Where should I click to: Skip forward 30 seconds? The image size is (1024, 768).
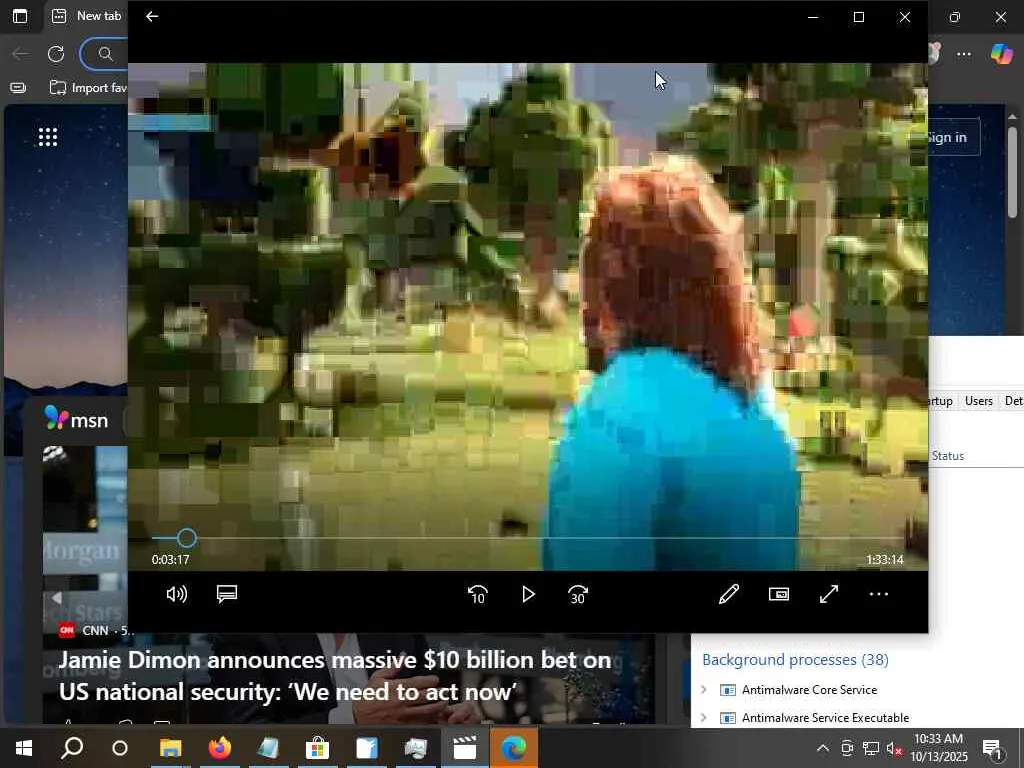(x=578, y=594)
